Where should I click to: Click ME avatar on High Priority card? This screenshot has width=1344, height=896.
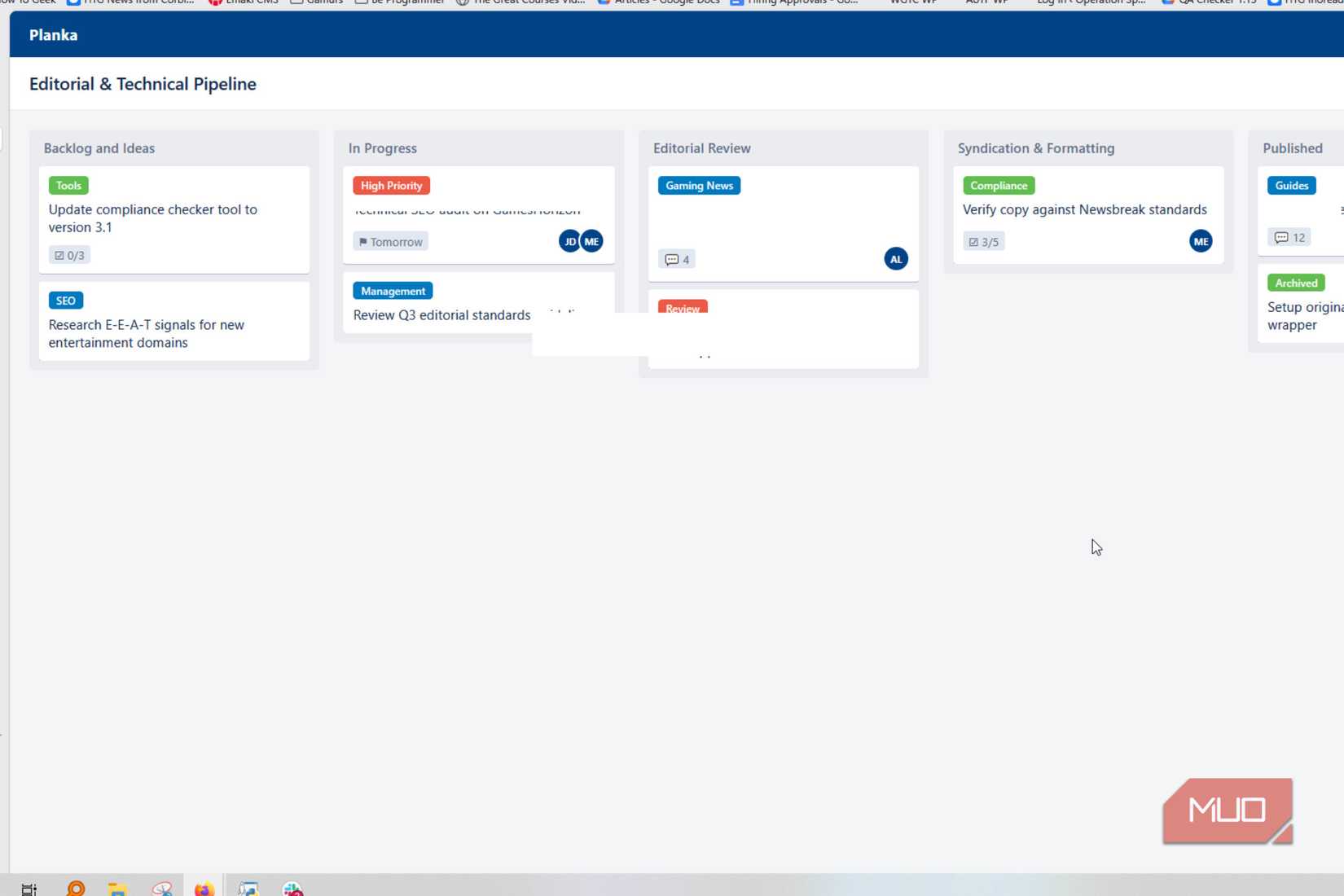pyautogui.click(x=592, y=241)
